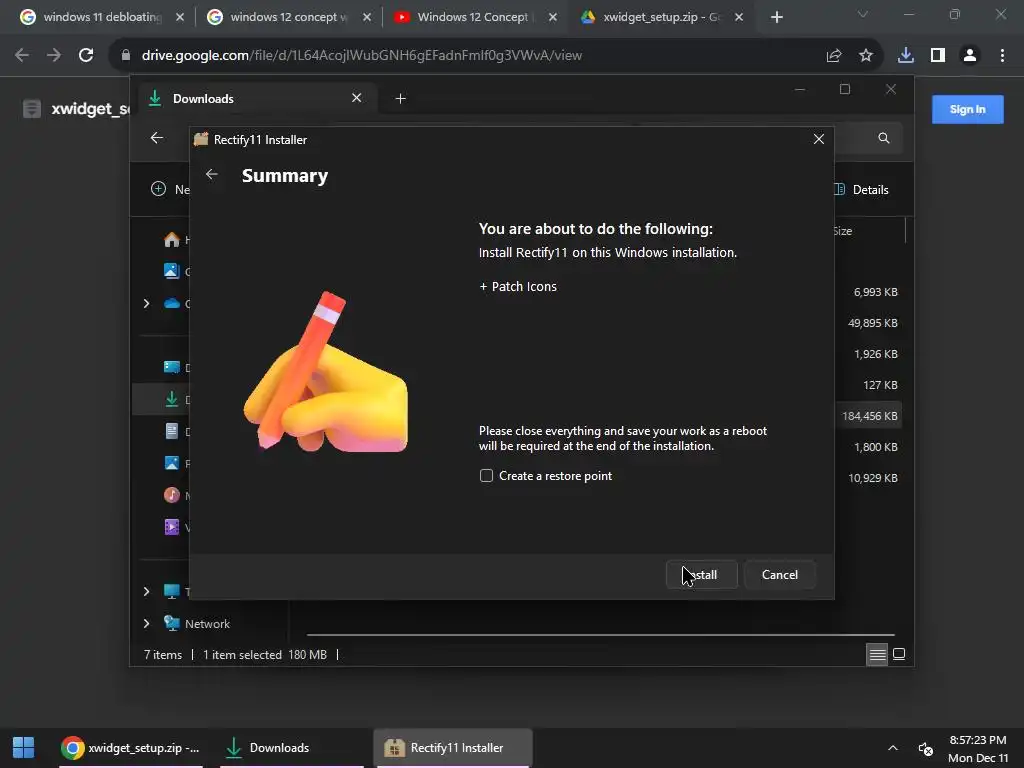
Task: Open Chrome three-dot menu
Action: tap(1002, 56)
